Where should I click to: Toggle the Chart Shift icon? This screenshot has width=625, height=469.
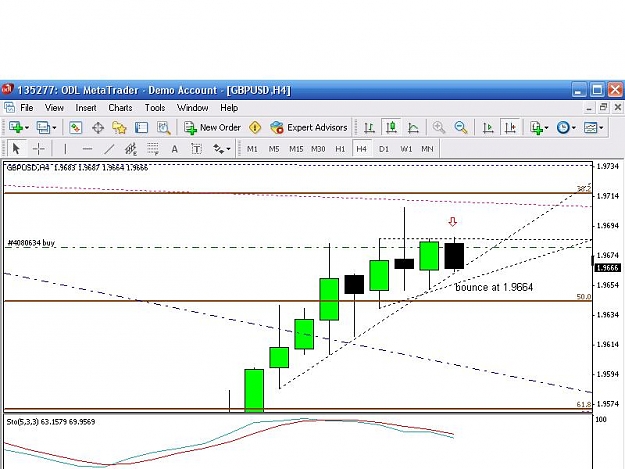click(510, 128)
